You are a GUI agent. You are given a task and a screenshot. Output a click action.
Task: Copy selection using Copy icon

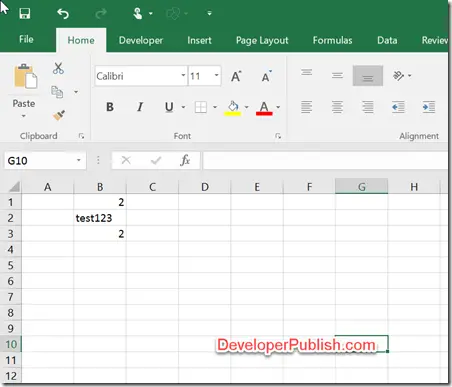57,92
